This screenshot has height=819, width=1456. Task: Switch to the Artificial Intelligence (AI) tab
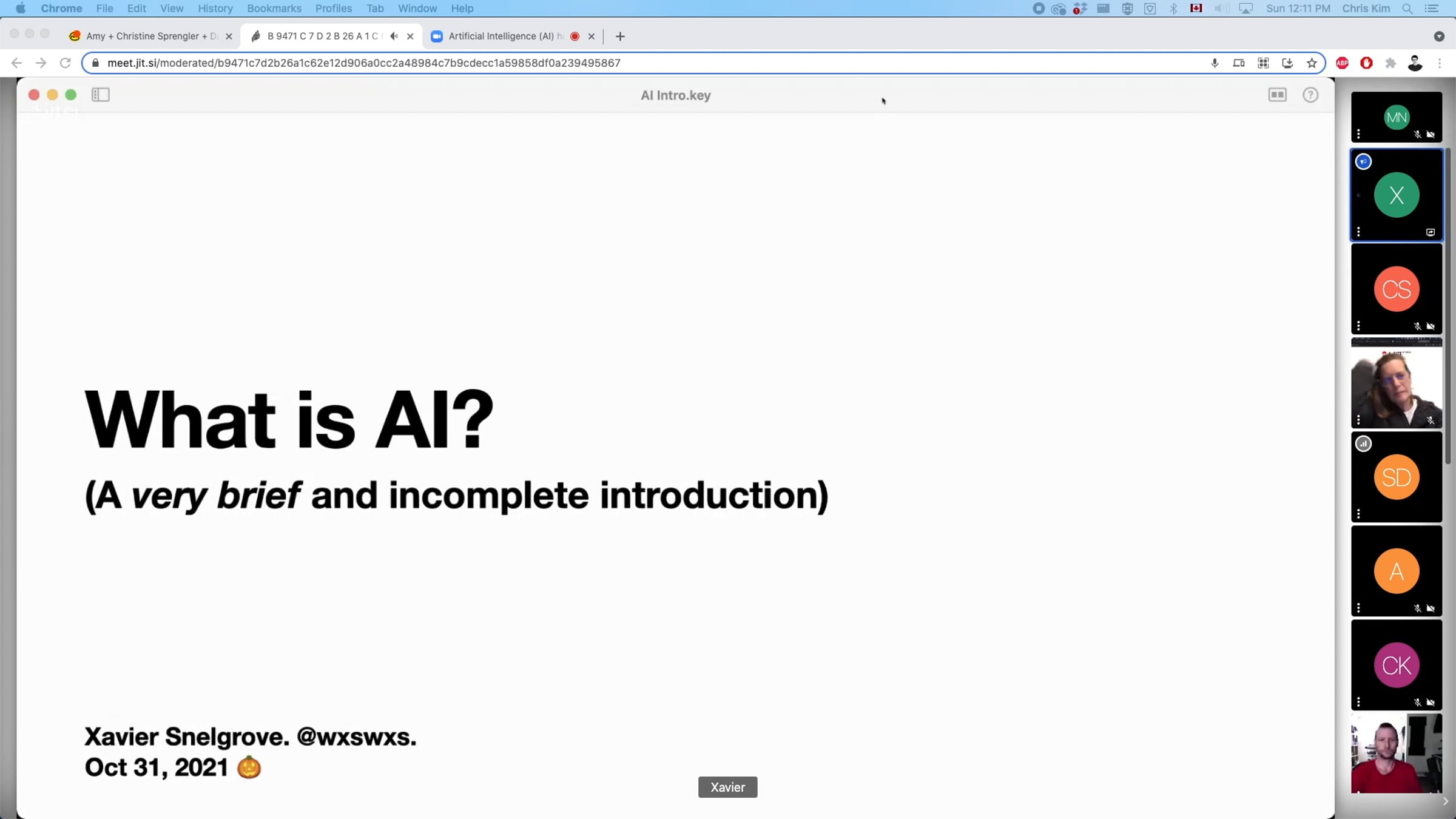click(x=500, y=36)
